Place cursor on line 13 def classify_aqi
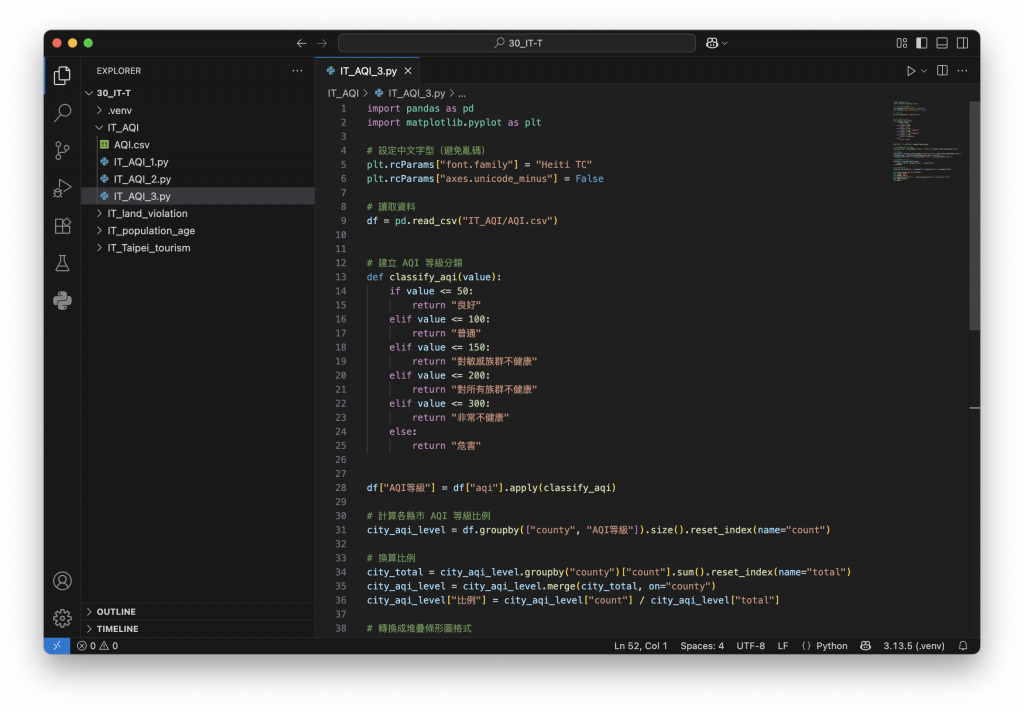 434,277
